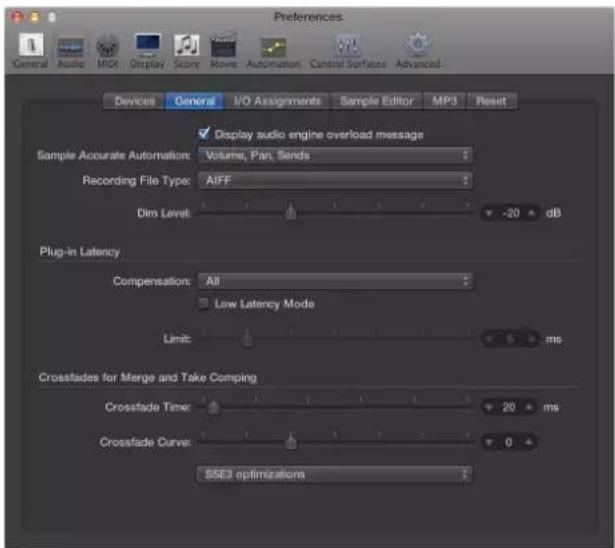Decrease the Limit ms value
Image resolution: width=615 pixels, height=548 pixels.
489,339
